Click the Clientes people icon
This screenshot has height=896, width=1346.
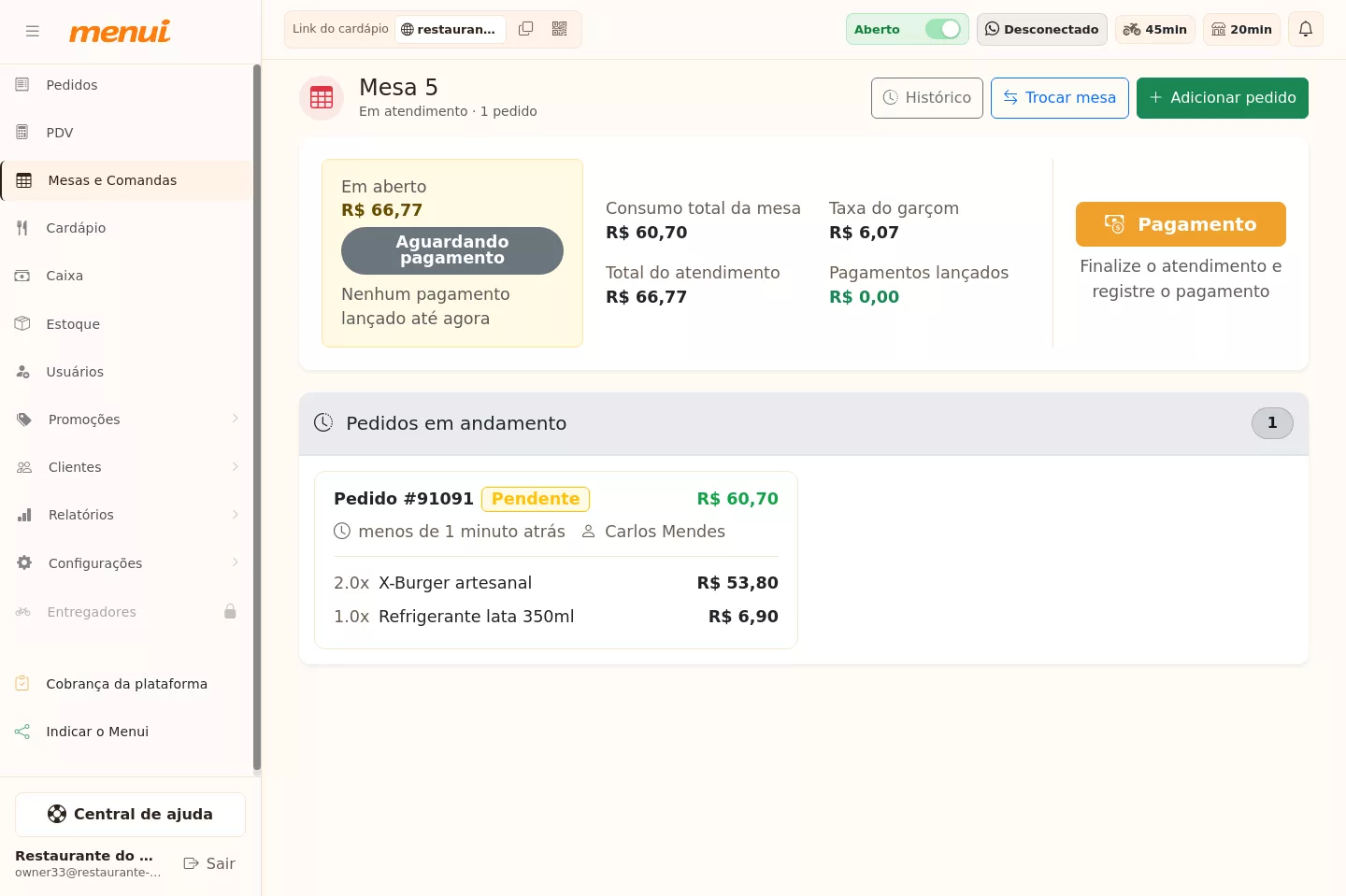(24, 467)
